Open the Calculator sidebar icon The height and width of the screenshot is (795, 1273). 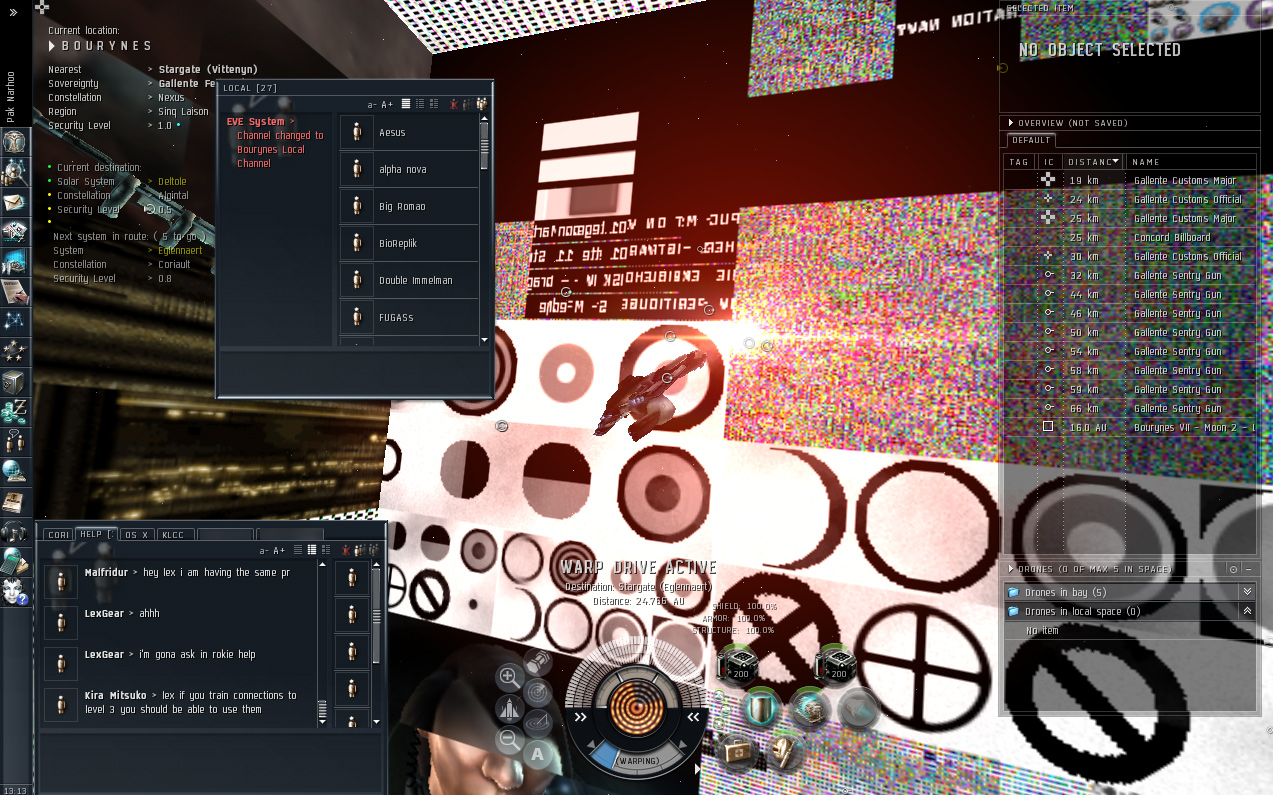point(14,561)
